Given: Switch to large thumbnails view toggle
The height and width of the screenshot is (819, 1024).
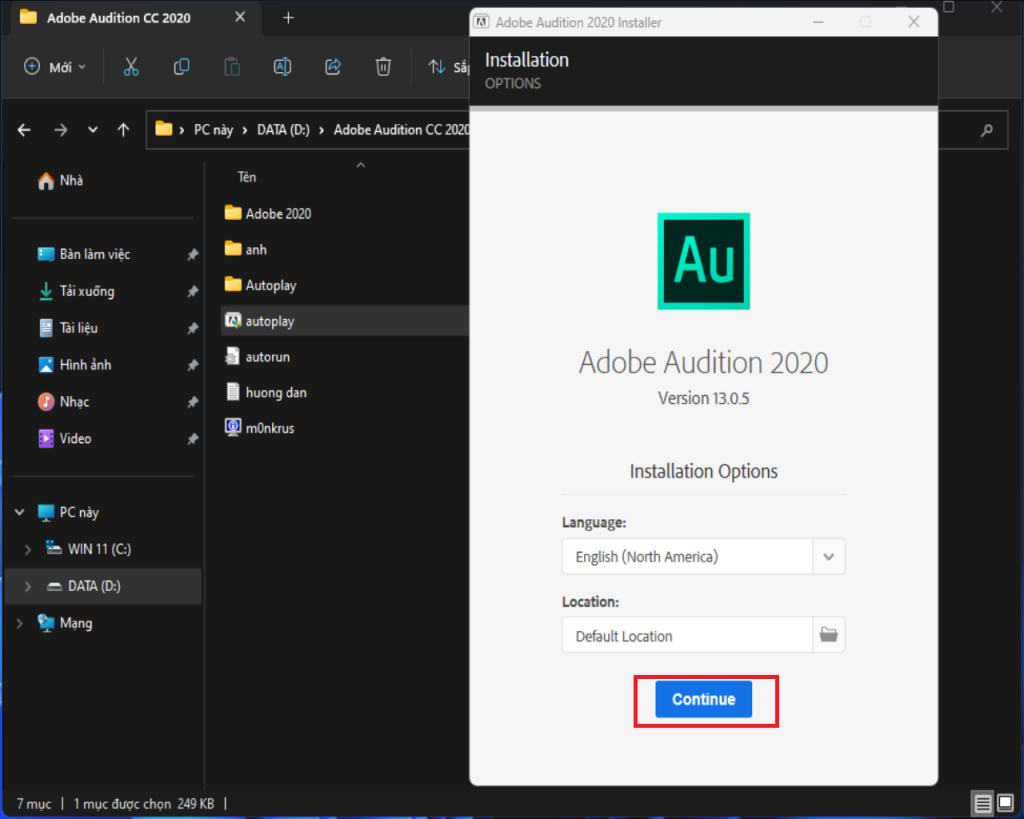Looking at the screenshot, I should 1005,802.
